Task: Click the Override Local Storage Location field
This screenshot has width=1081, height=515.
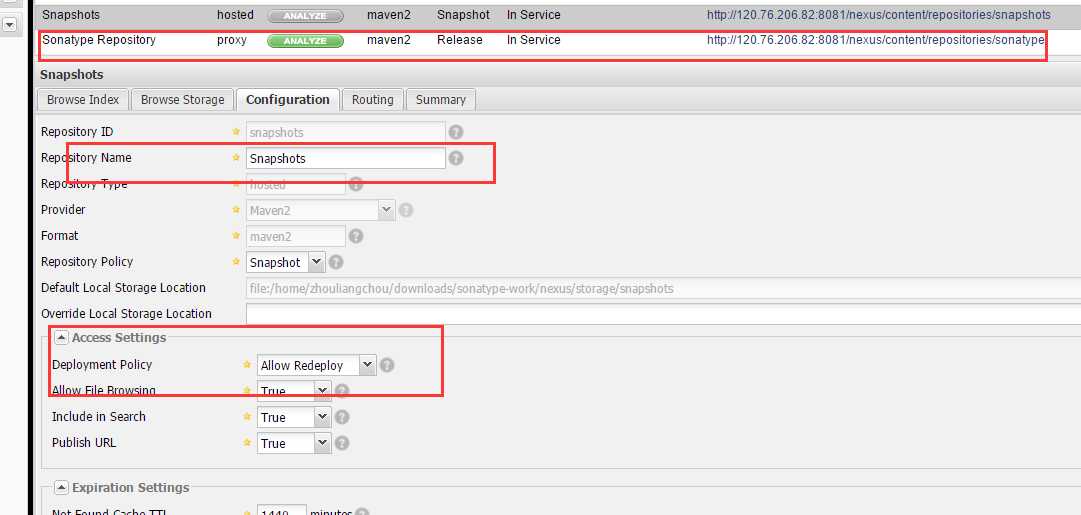Action: pos(663,314)
